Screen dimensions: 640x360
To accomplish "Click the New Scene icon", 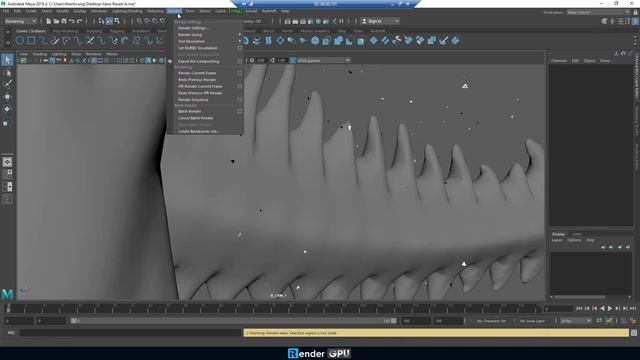I will pos(49,21).
